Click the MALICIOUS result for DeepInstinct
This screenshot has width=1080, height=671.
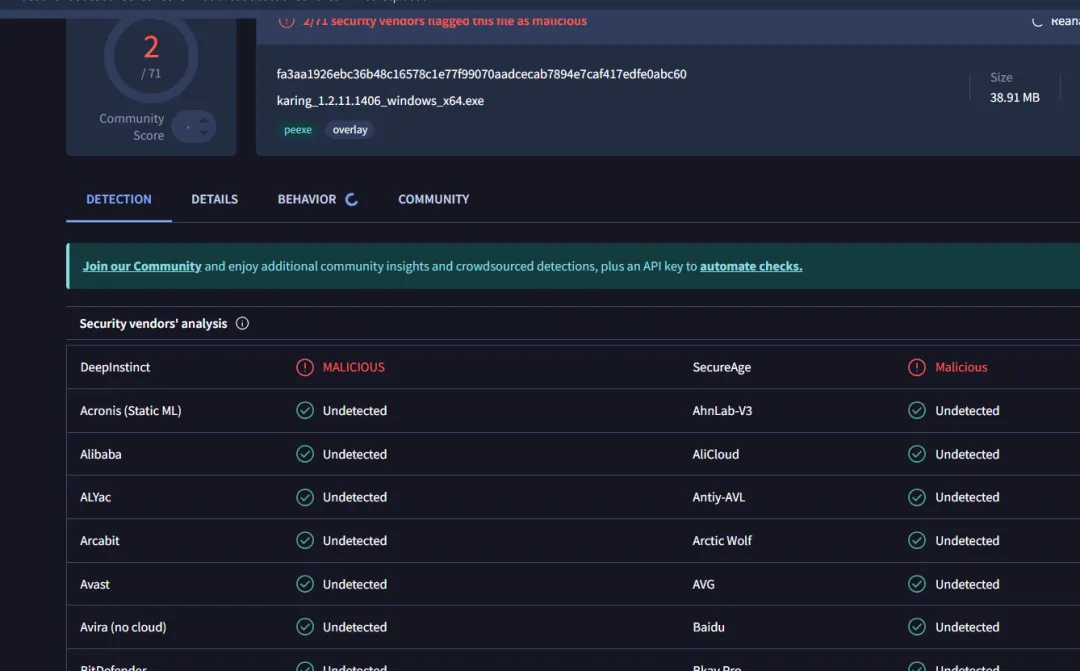(x=353, y=367)
